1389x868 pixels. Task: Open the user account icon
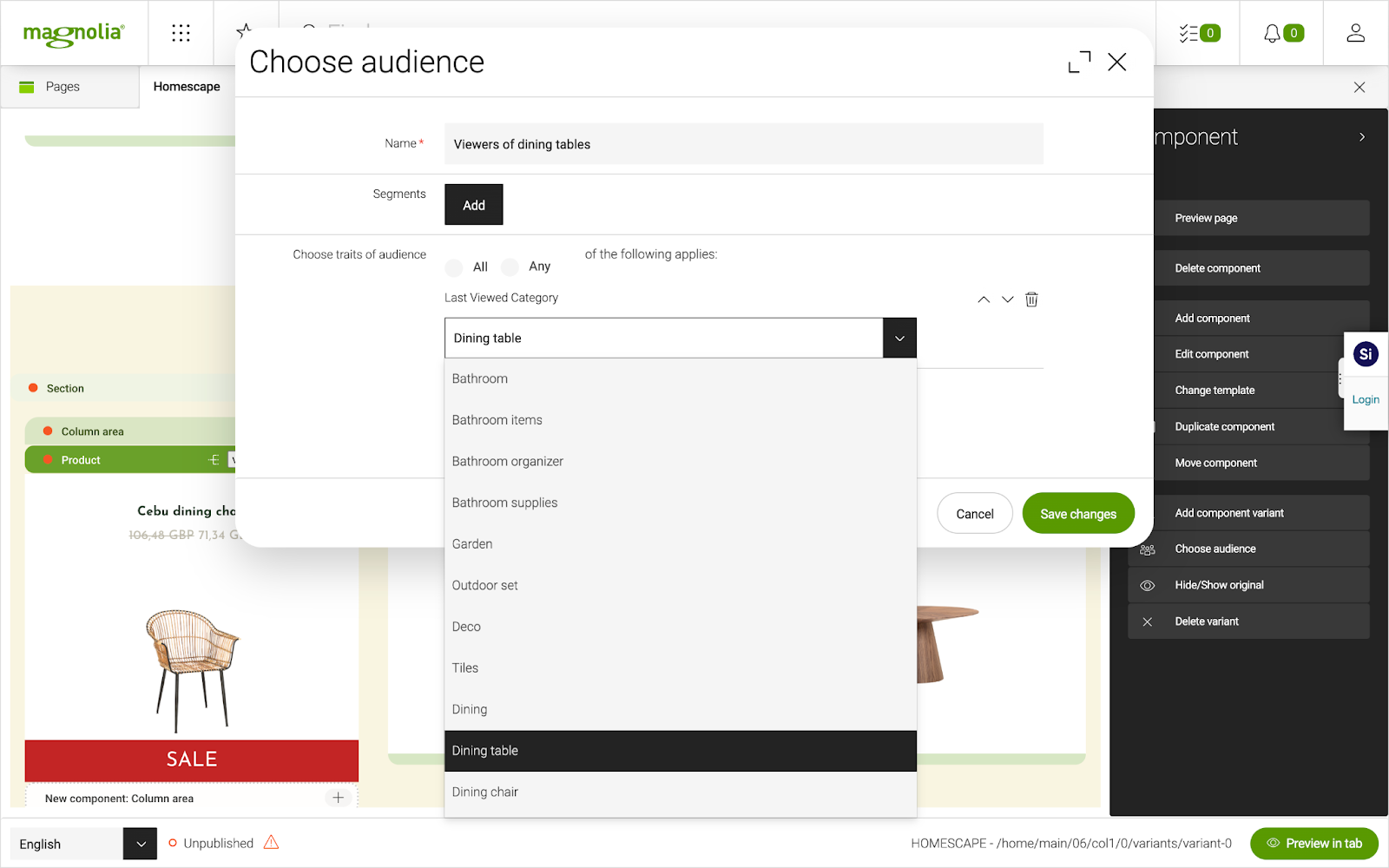coord(1355,32)
